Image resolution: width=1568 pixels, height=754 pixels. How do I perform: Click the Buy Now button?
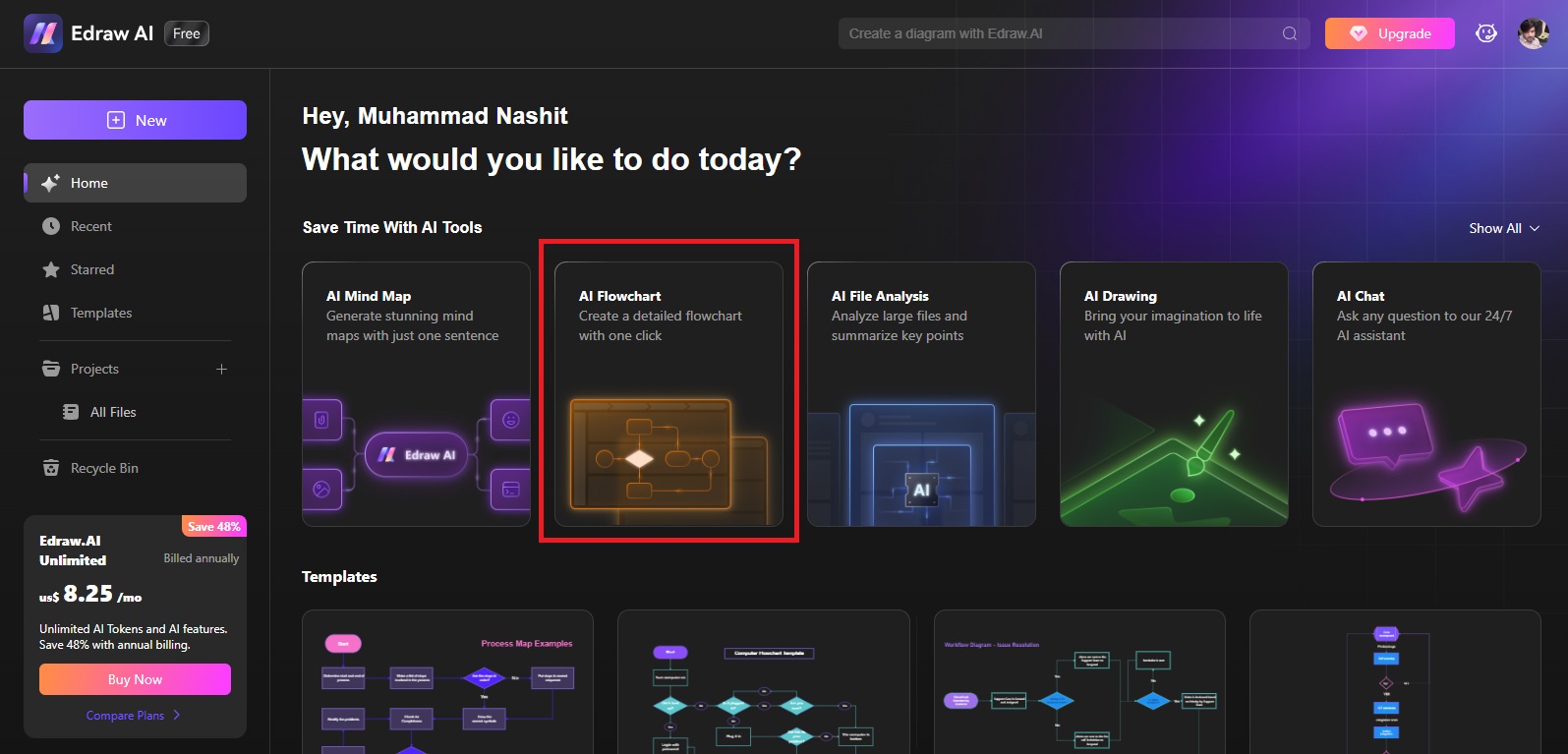tap(135, 679)
